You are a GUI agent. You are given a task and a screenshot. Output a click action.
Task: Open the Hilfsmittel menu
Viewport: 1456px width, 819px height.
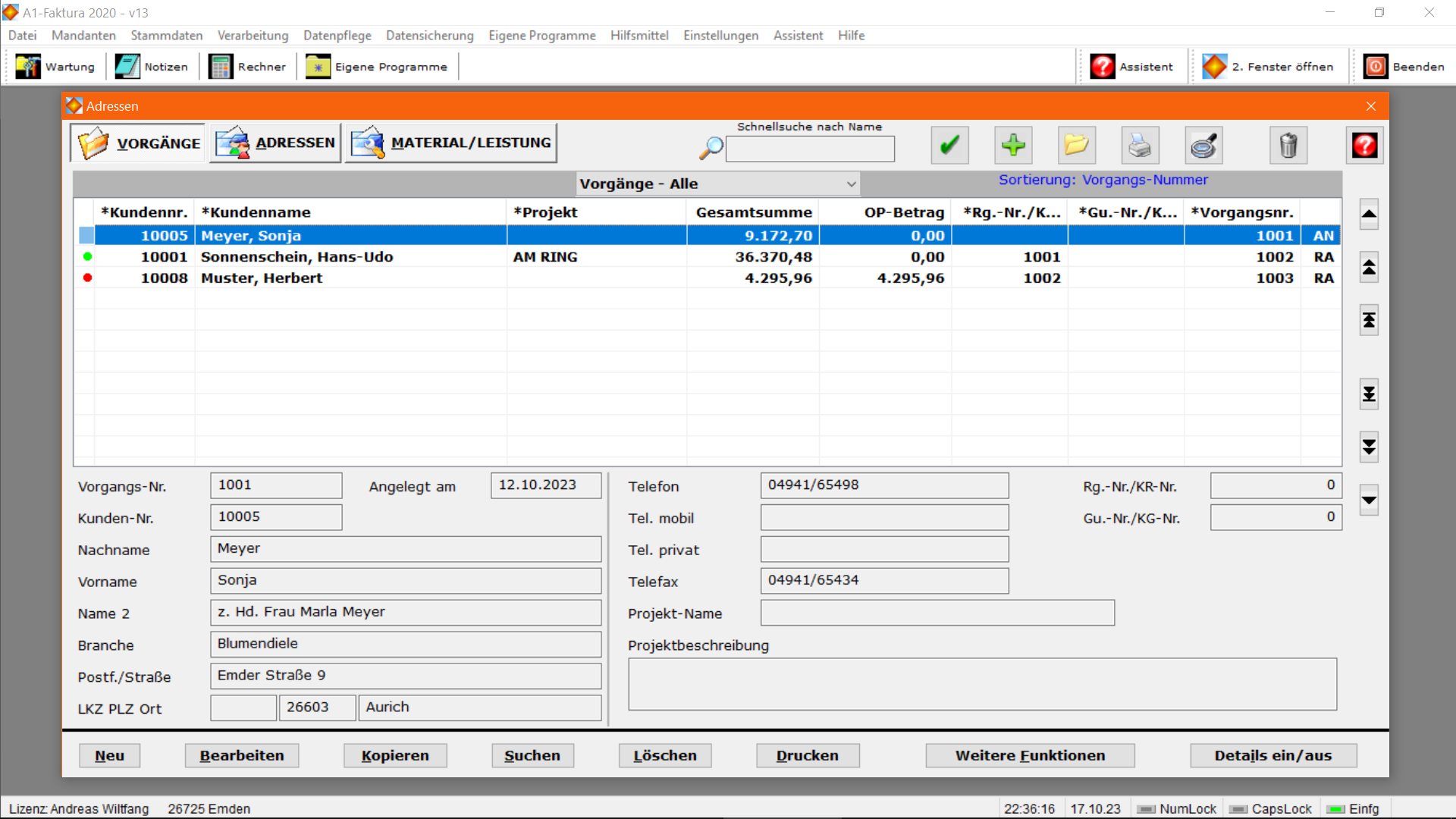(639, 36)
